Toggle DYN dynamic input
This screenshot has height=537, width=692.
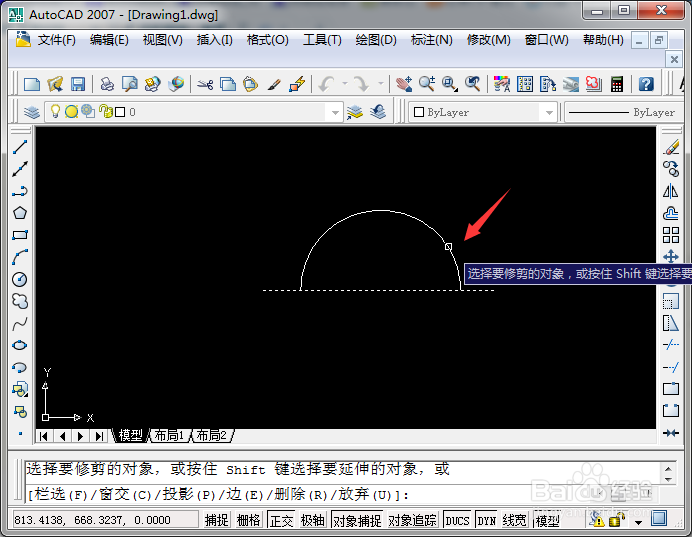[486, 520]
